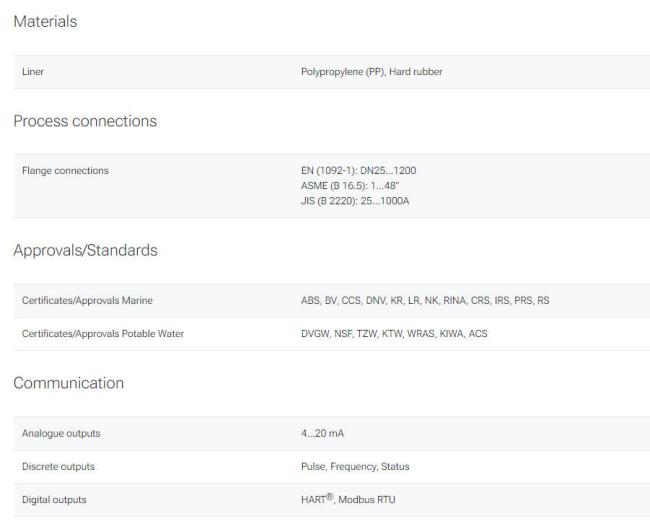This screenshot has width=650, height=524.
Task: Select the Discrete outputs label
Action: 58,466
